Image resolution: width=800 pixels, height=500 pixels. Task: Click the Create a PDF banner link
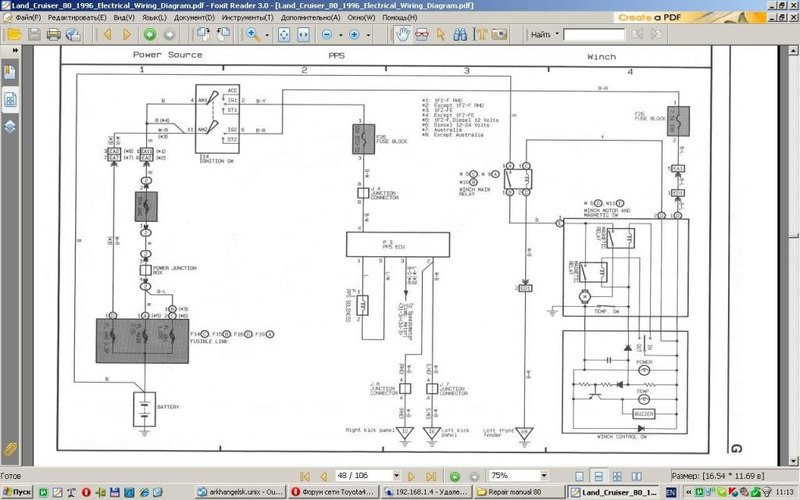click(x=650, y=18)
